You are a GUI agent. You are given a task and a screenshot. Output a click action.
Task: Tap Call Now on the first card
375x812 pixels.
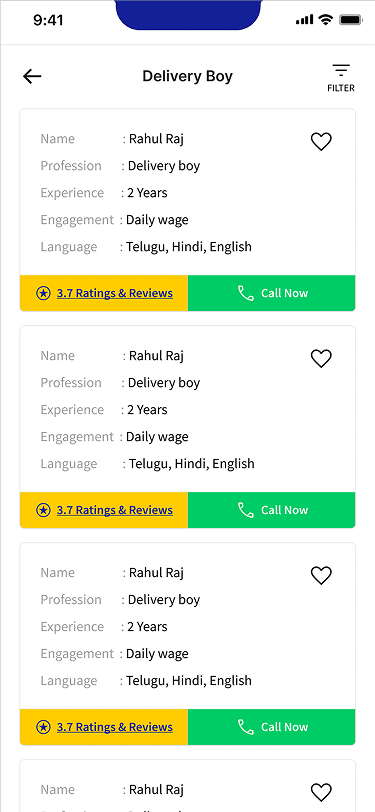click(271, 293)
